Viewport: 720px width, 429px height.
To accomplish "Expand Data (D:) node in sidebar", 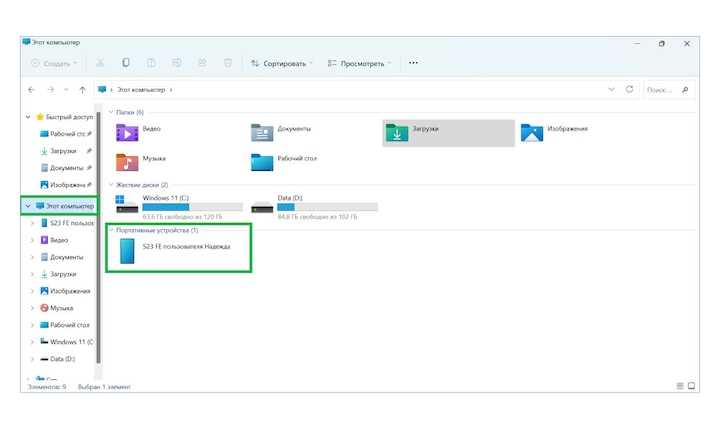I will point(32,359).
